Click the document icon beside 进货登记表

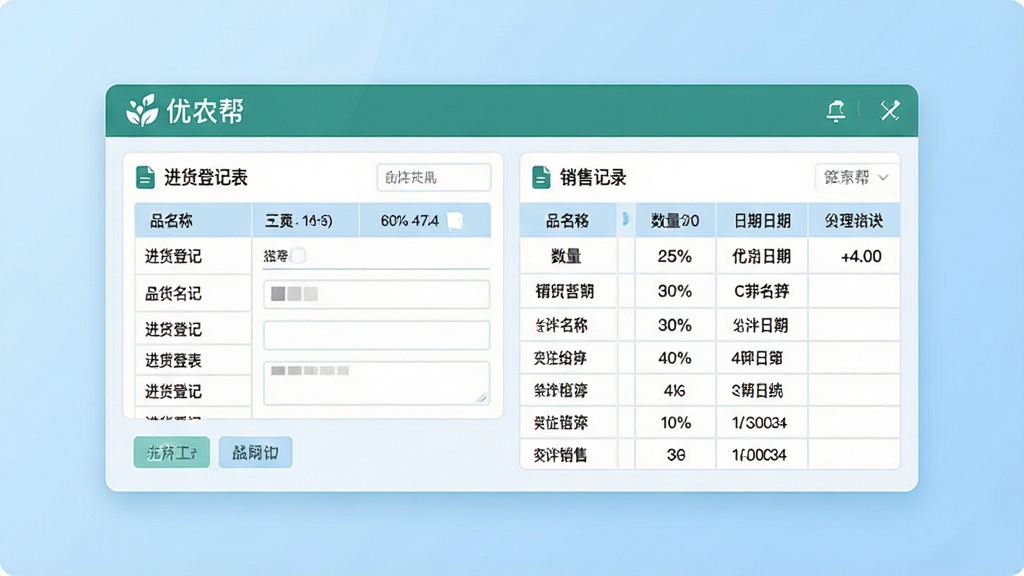pyautogui.click(x=145, y=177)
